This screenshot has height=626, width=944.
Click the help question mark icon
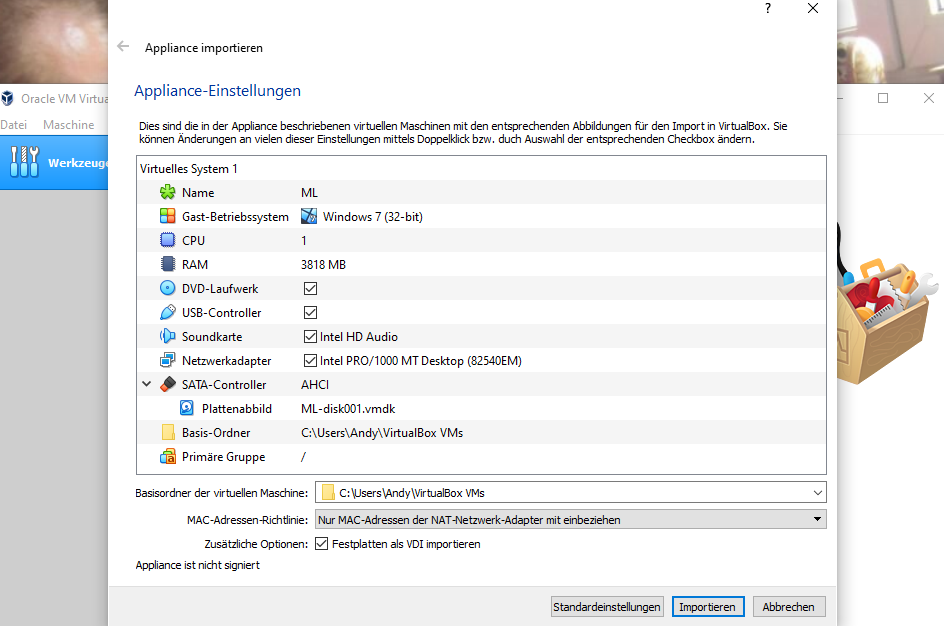[768, 8]
